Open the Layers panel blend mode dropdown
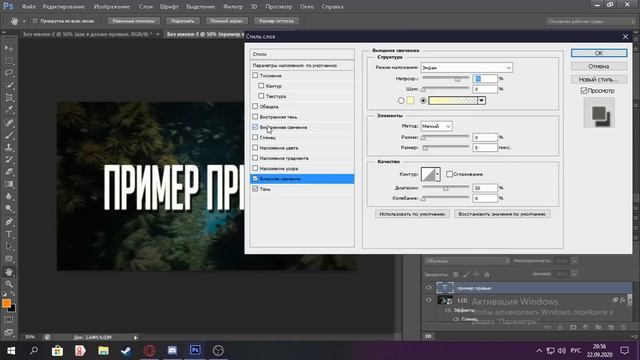640x360 pixels. [466, 261]
